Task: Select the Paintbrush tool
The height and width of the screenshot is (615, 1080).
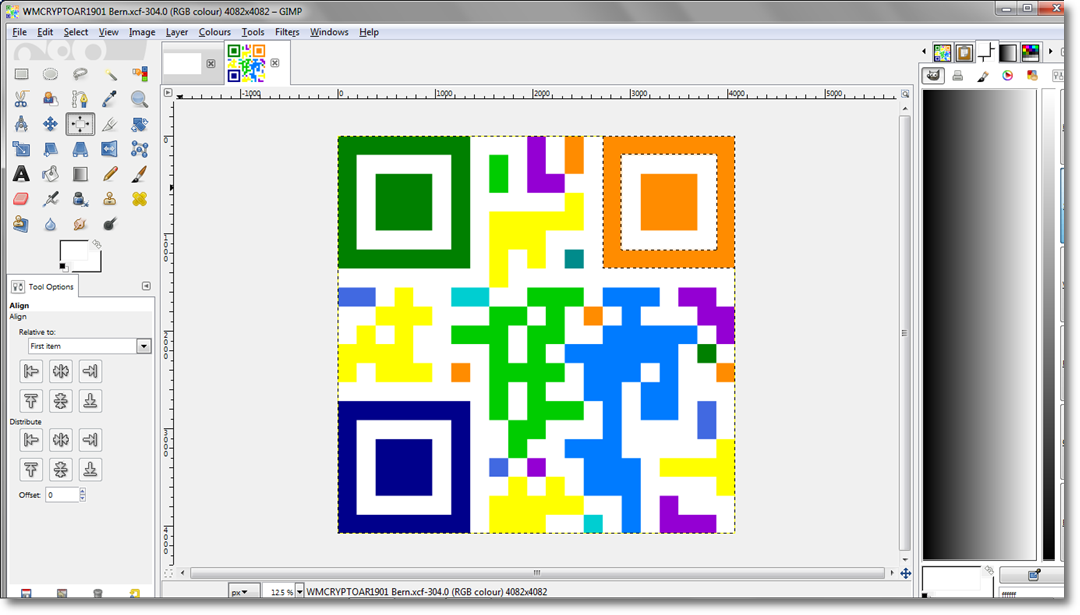Action: point(139,174)
